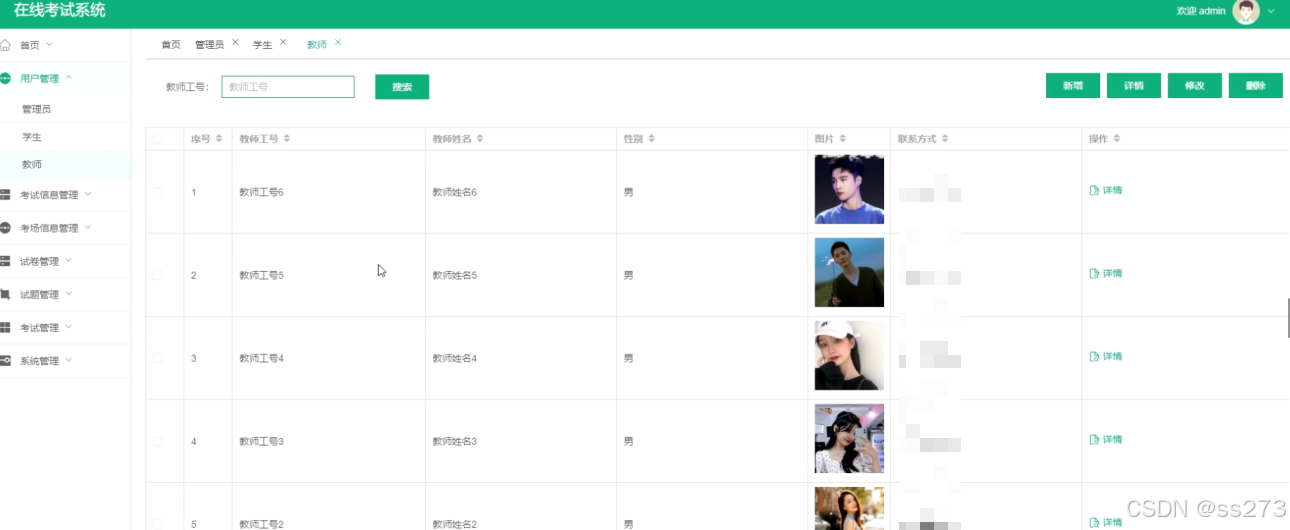Screen dimensions: 1290x530
Task: Click the green 详情 button in the toolbar
Action: [x=1134, y=86]
